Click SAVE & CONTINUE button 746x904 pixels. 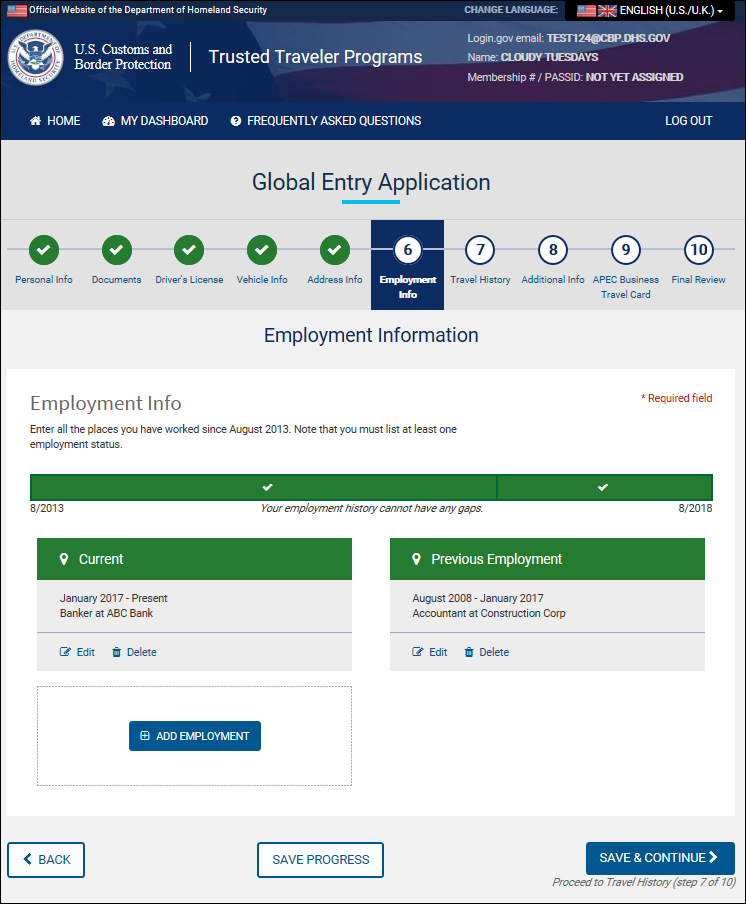[x=660, y=858]
